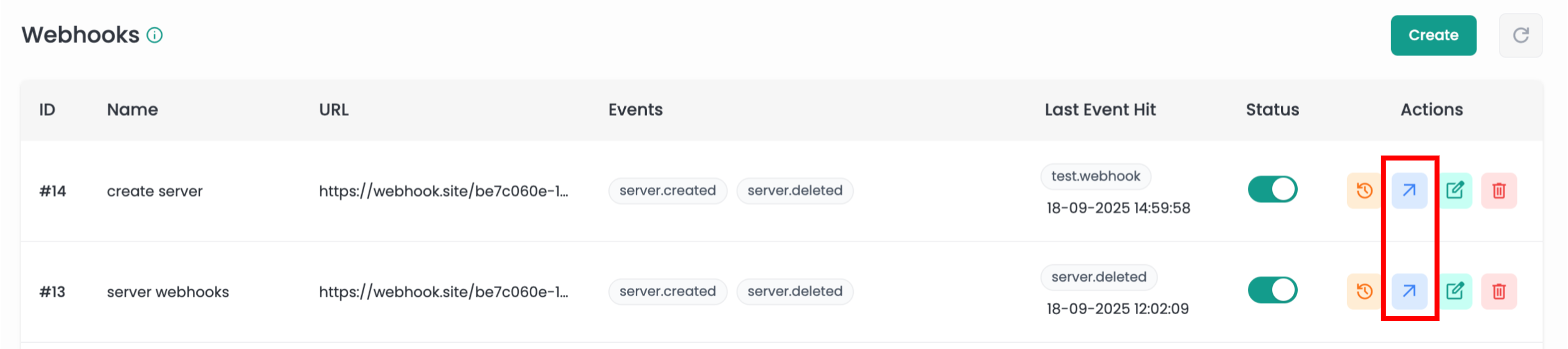Delete the create server webhook
This screenshot has height=349, width=1568.
(x=1499, y=190)
